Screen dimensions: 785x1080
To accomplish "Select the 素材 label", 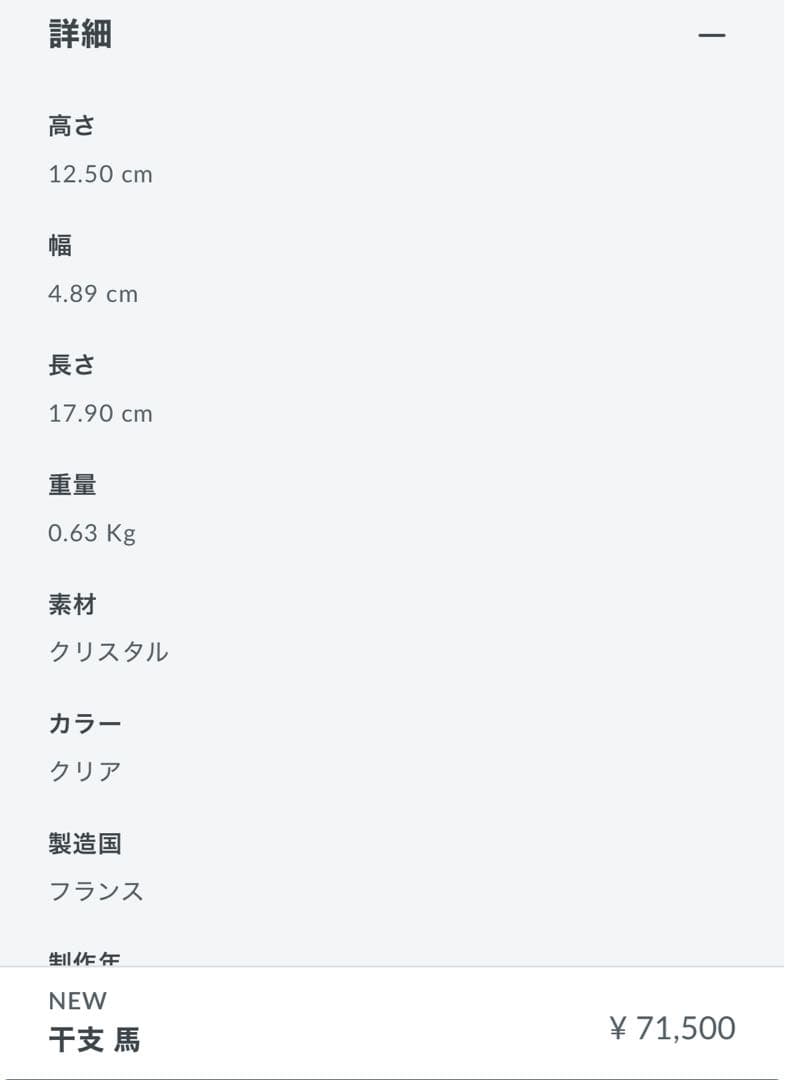I will [72, 605].
